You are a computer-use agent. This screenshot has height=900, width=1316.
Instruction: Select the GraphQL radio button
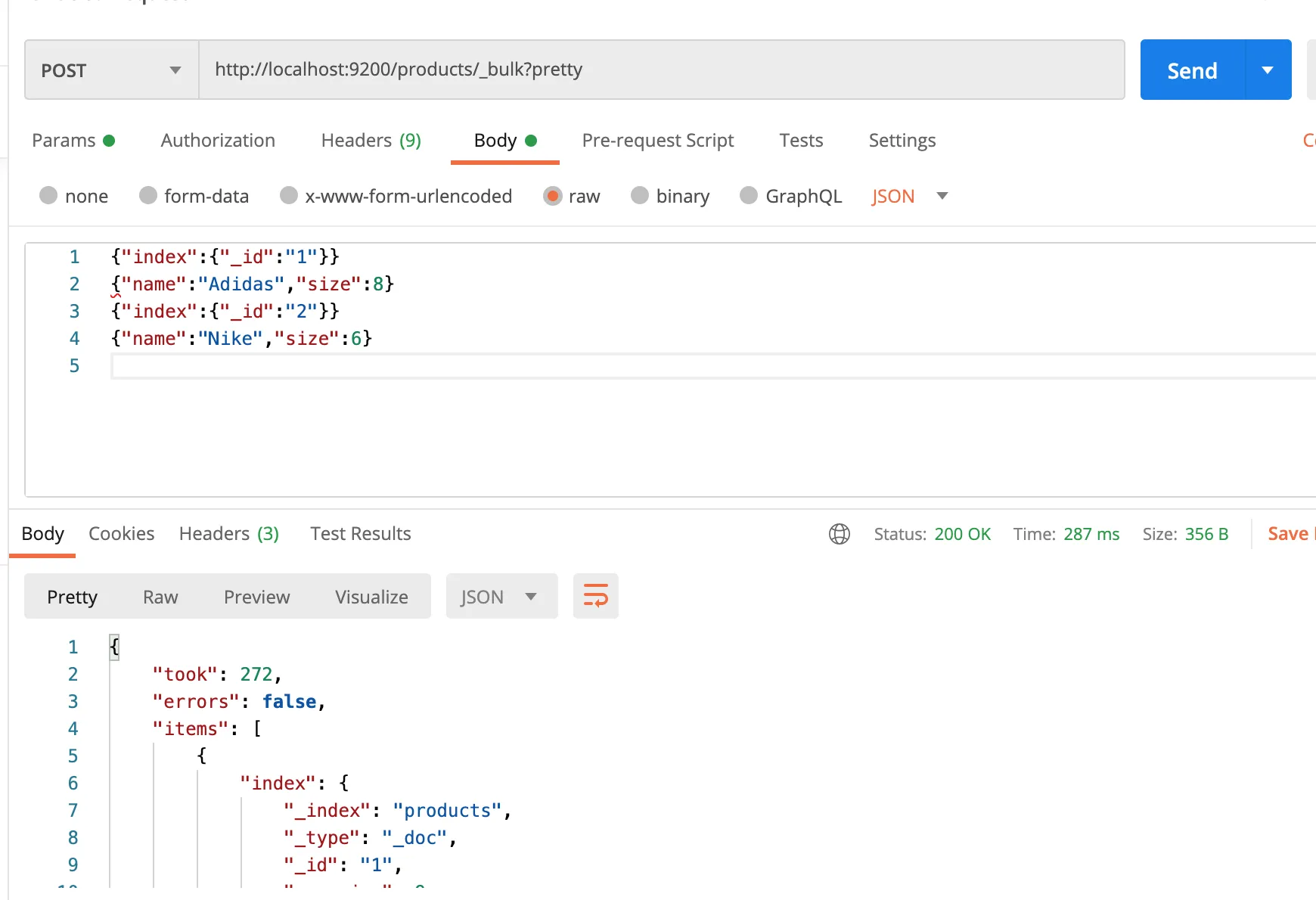click(749, 197)
